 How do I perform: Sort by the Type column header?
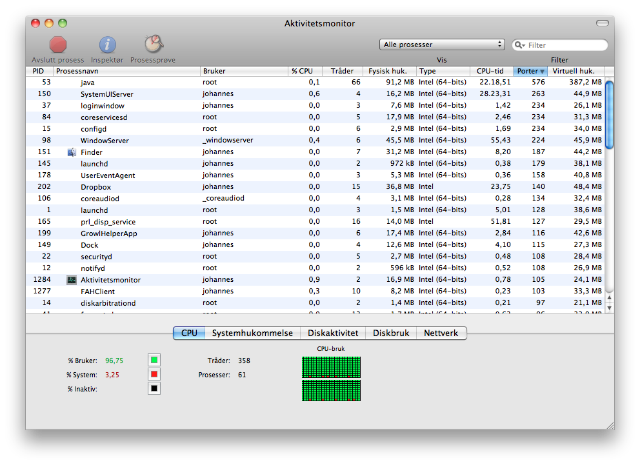(443, 71)
